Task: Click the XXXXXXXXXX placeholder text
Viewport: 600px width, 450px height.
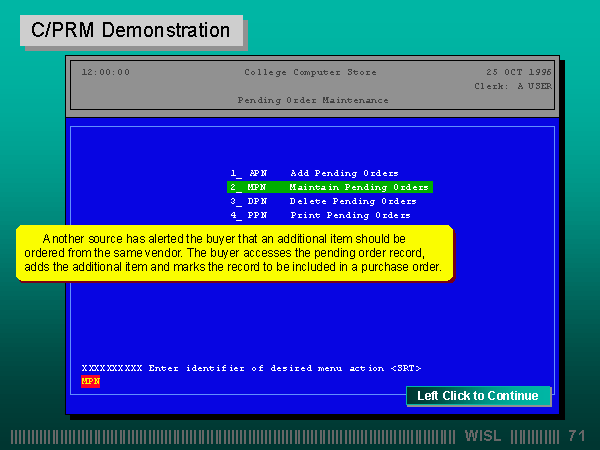Action: point(112,368)
